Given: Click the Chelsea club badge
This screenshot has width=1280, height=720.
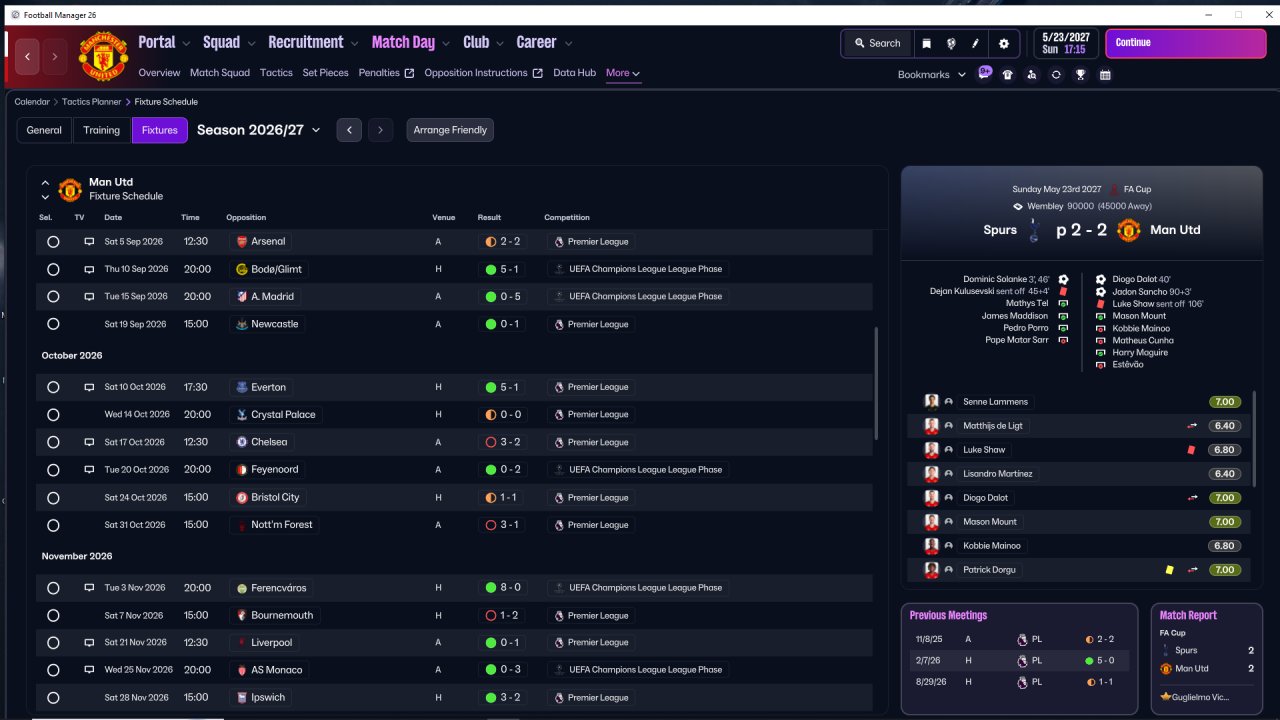Looking at the screenshot, I should pos(241,442).
